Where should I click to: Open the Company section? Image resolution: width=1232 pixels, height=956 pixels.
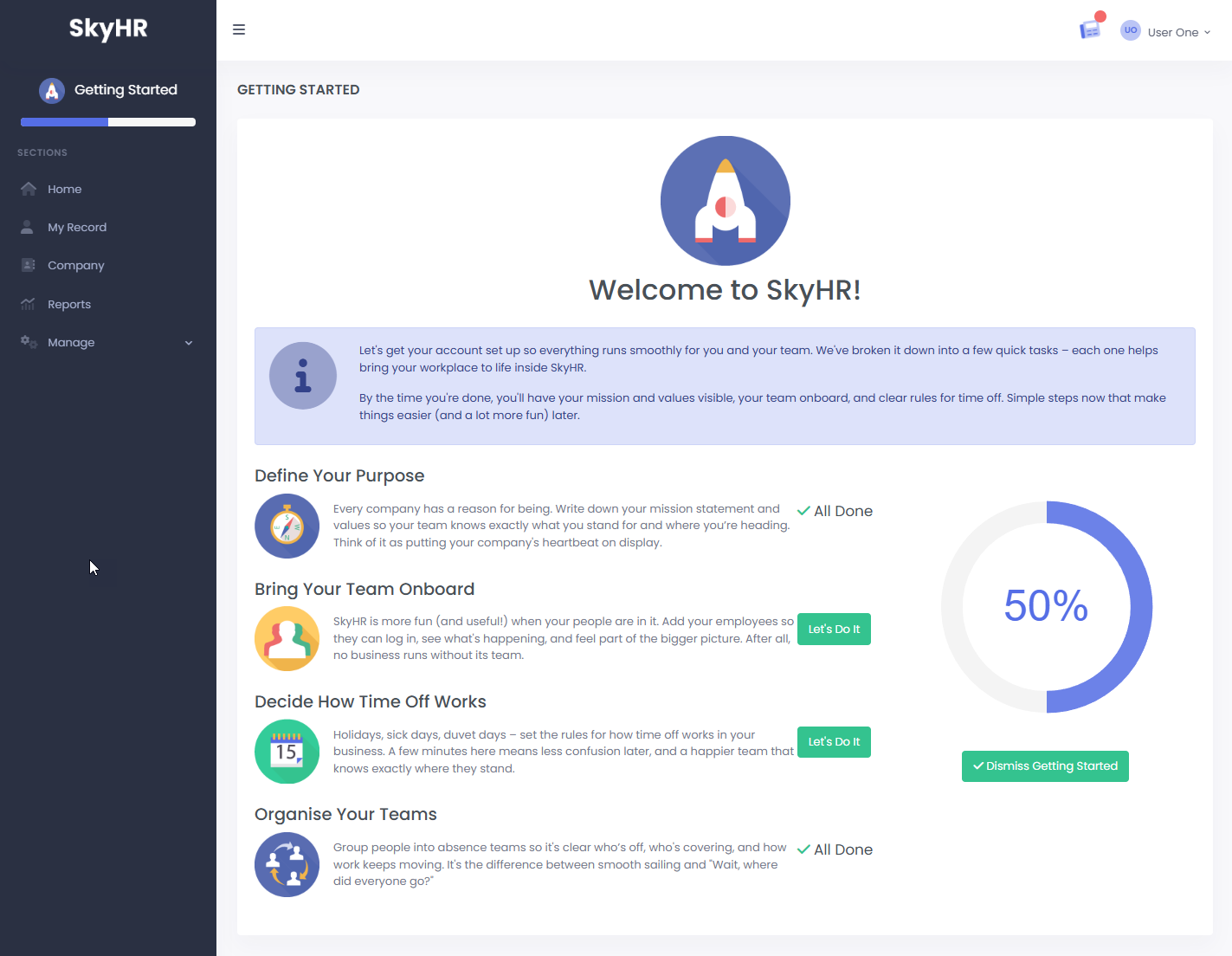pos(75,266)
